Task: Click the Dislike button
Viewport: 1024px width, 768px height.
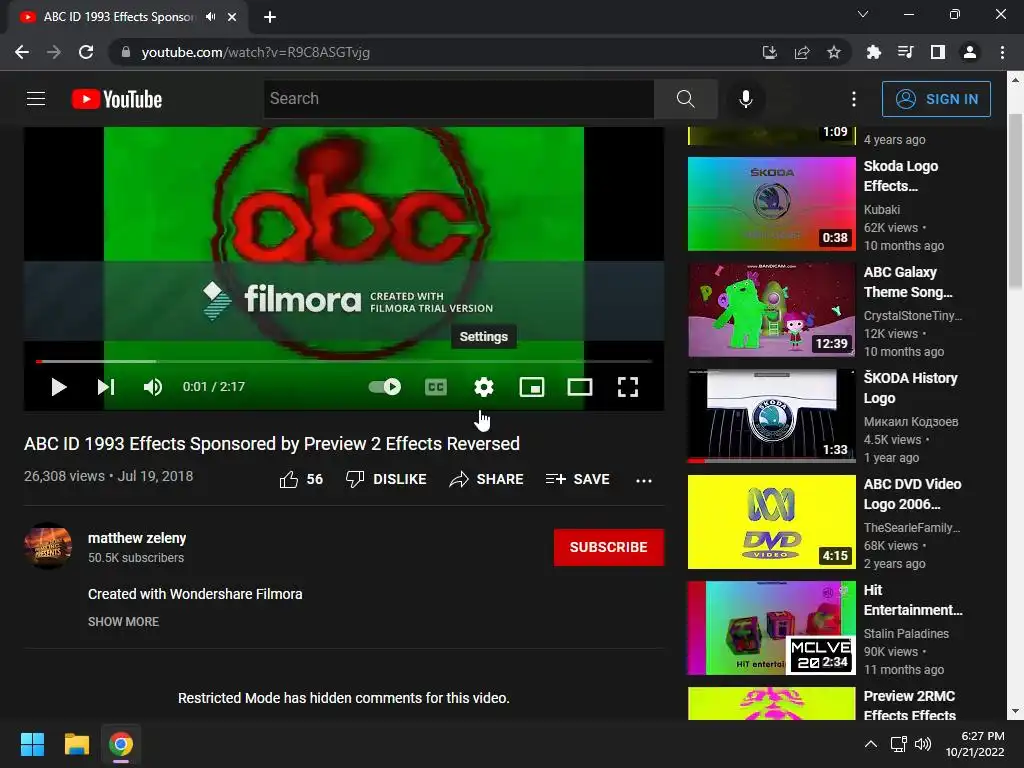Action: (x=386, y=479)
